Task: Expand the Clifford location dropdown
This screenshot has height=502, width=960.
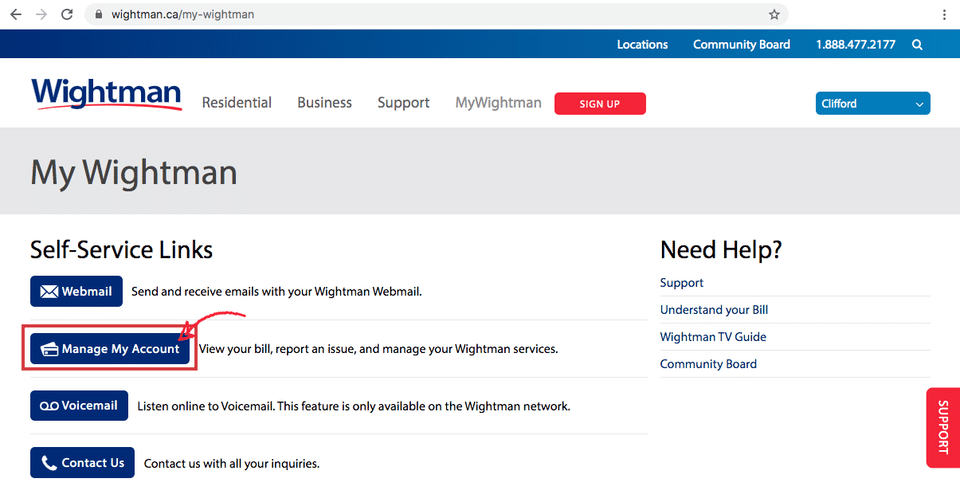Action: [872, 103]
